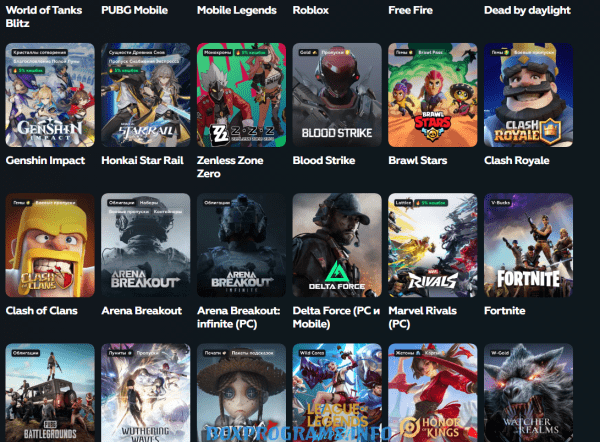Screen dimensions: 600x442
Task: Open the League of Legends cover image
Action: [x=337, y=393]
